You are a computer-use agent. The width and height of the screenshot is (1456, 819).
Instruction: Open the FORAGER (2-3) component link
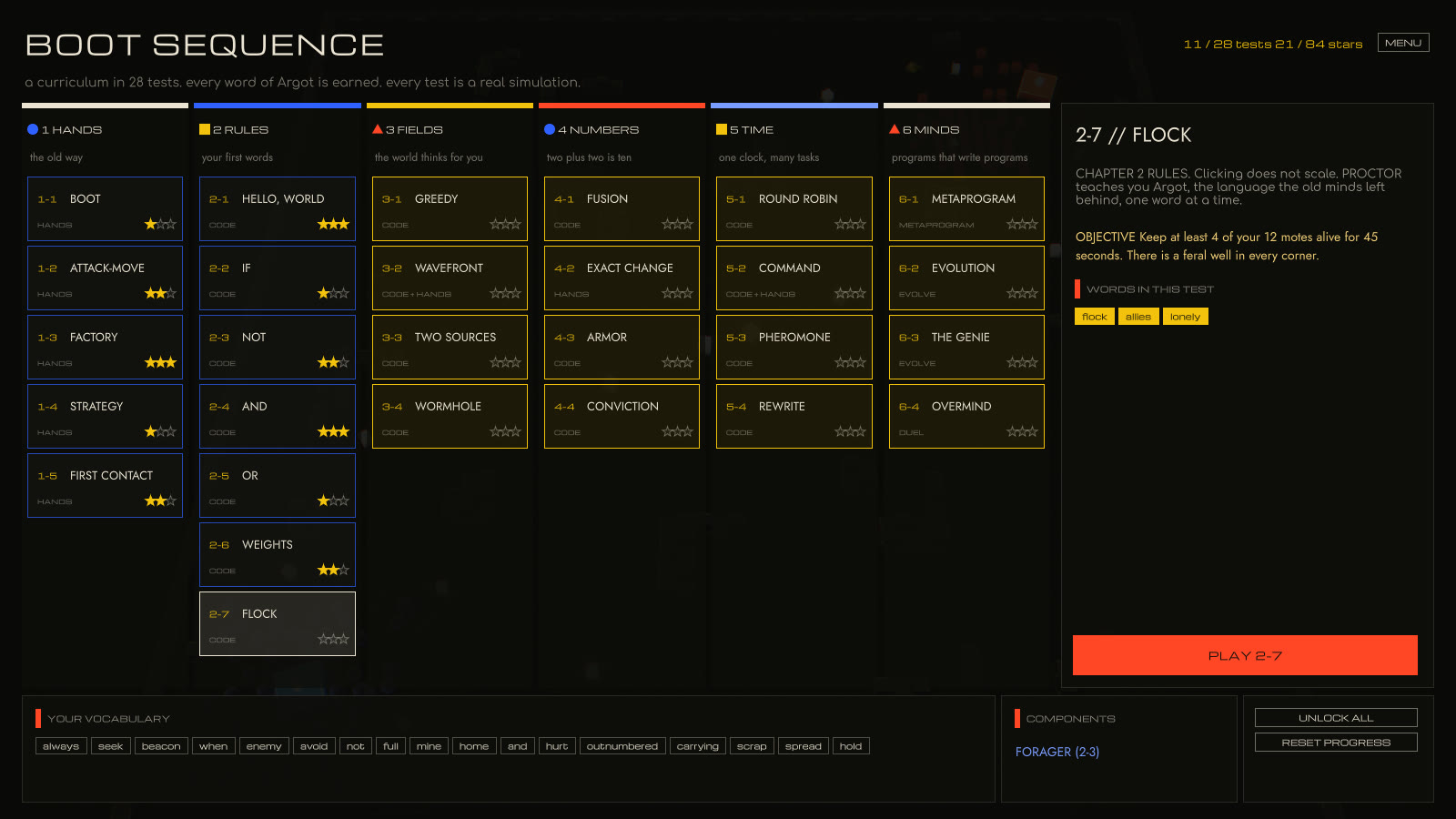(1057, 752)
